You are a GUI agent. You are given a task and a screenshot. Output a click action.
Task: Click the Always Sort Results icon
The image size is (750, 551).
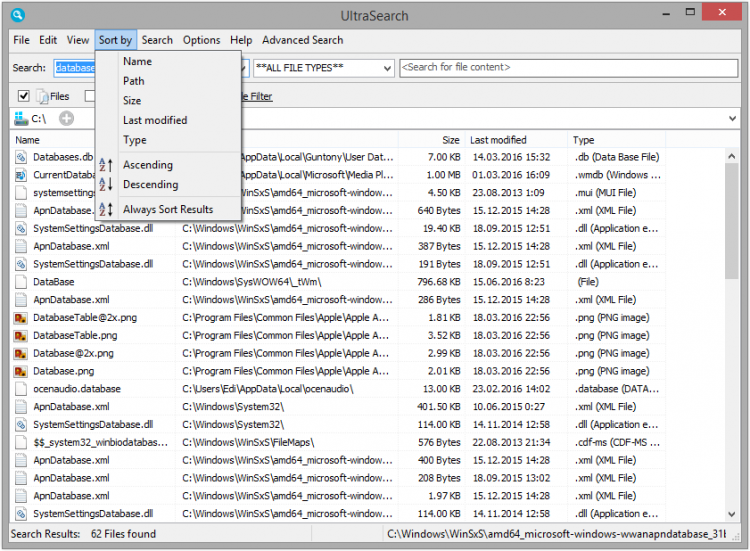(105, 209)
